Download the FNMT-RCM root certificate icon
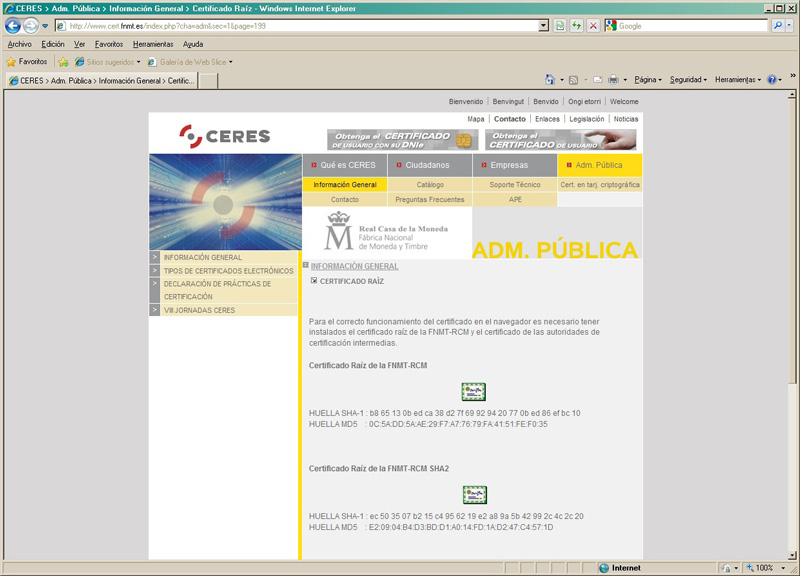The image size is (800, 576). point(473,392)
